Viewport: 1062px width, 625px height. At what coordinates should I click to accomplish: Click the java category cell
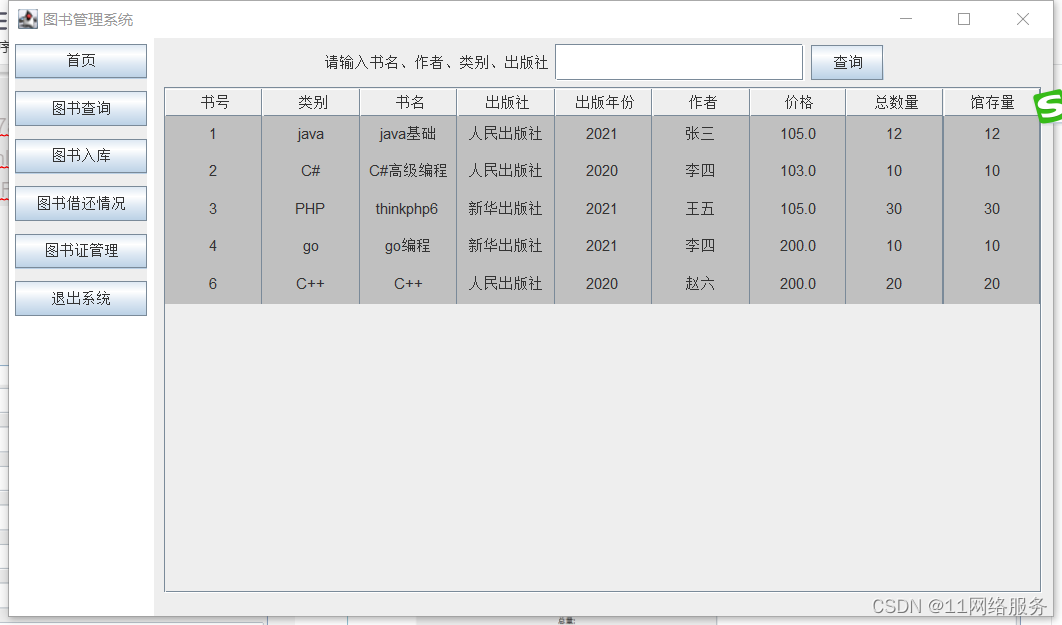[x=311, y=134]
